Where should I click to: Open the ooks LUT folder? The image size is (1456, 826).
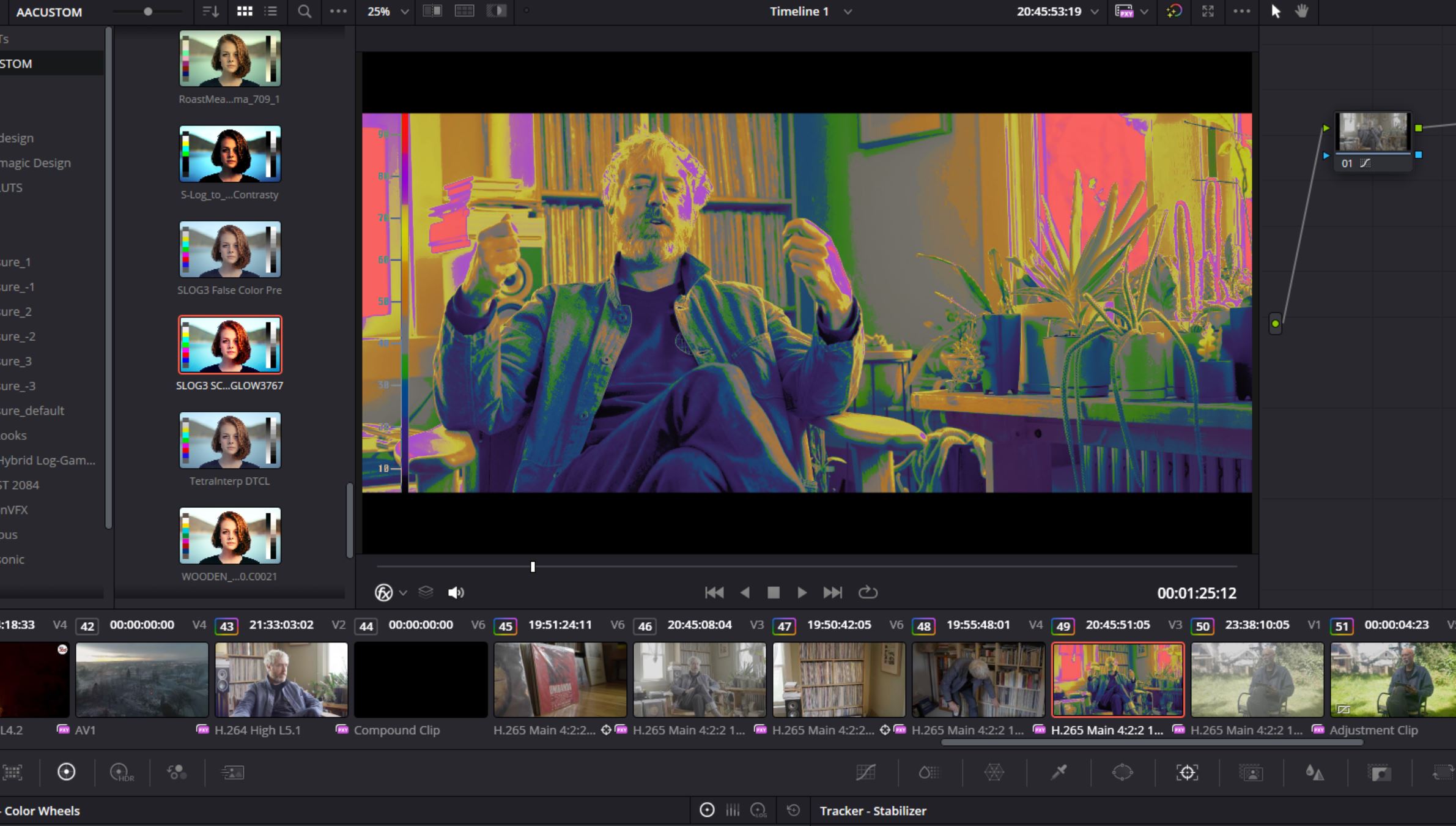13,436
